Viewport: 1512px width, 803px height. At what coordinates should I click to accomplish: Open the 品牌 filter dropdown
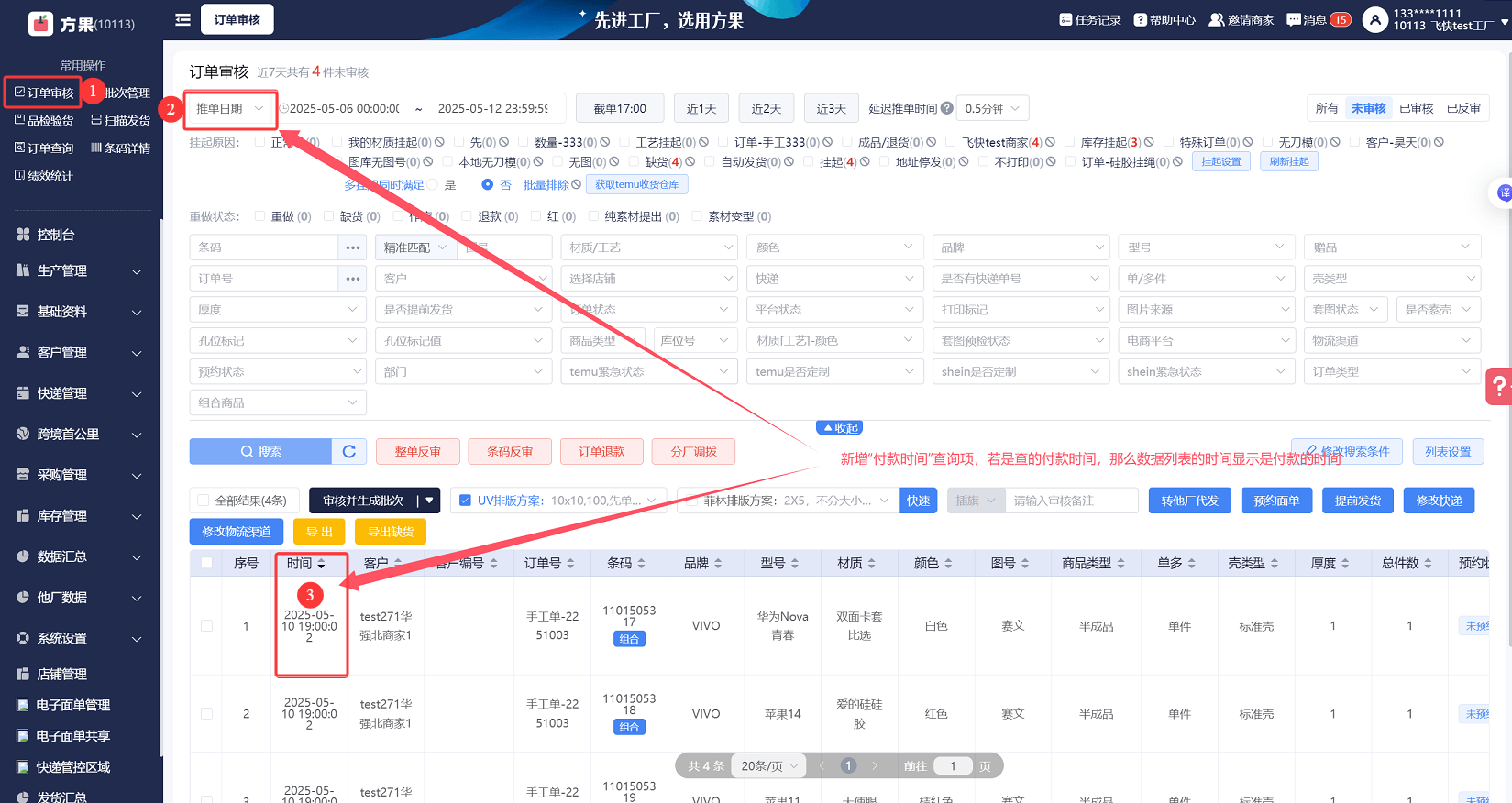coord(1021,247)
